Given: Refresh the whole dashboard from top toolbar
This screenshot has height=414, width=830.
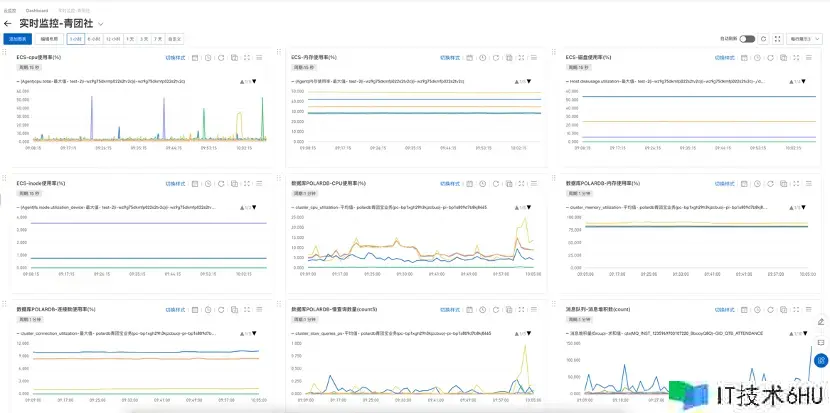Looking at the screenshot, I should [x=763, y=38].
